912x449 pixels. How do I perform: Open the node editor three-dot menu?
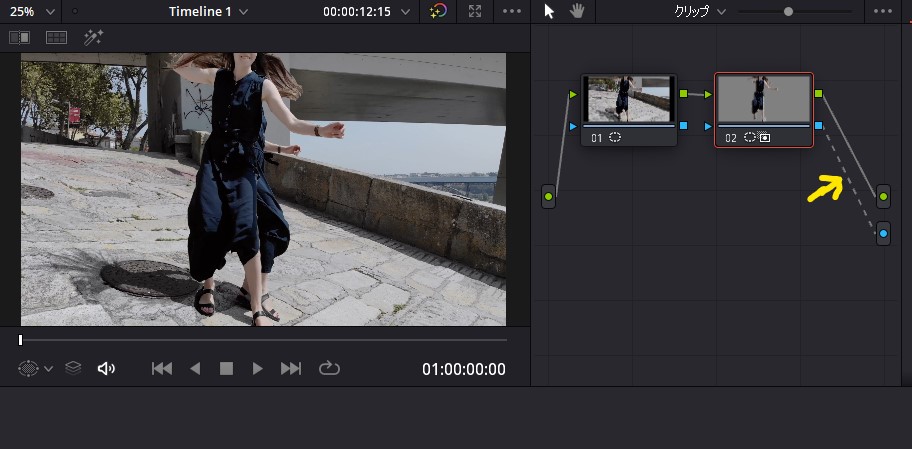883,12
